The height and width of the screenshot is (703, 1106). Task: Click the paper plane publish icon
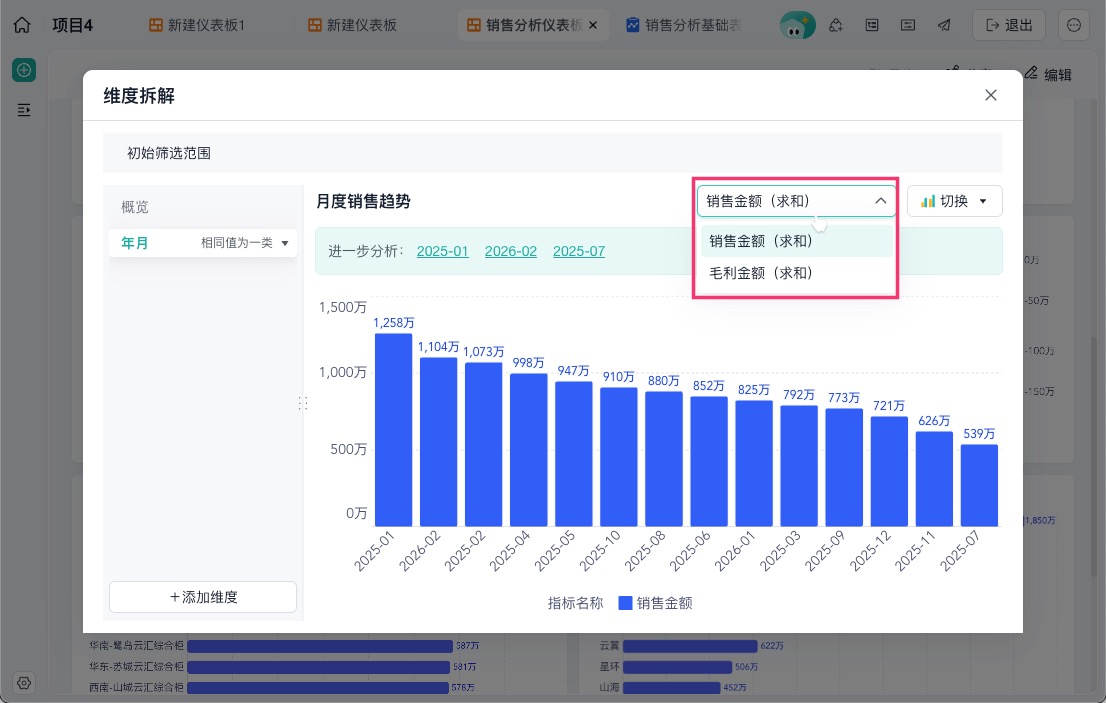944,25
